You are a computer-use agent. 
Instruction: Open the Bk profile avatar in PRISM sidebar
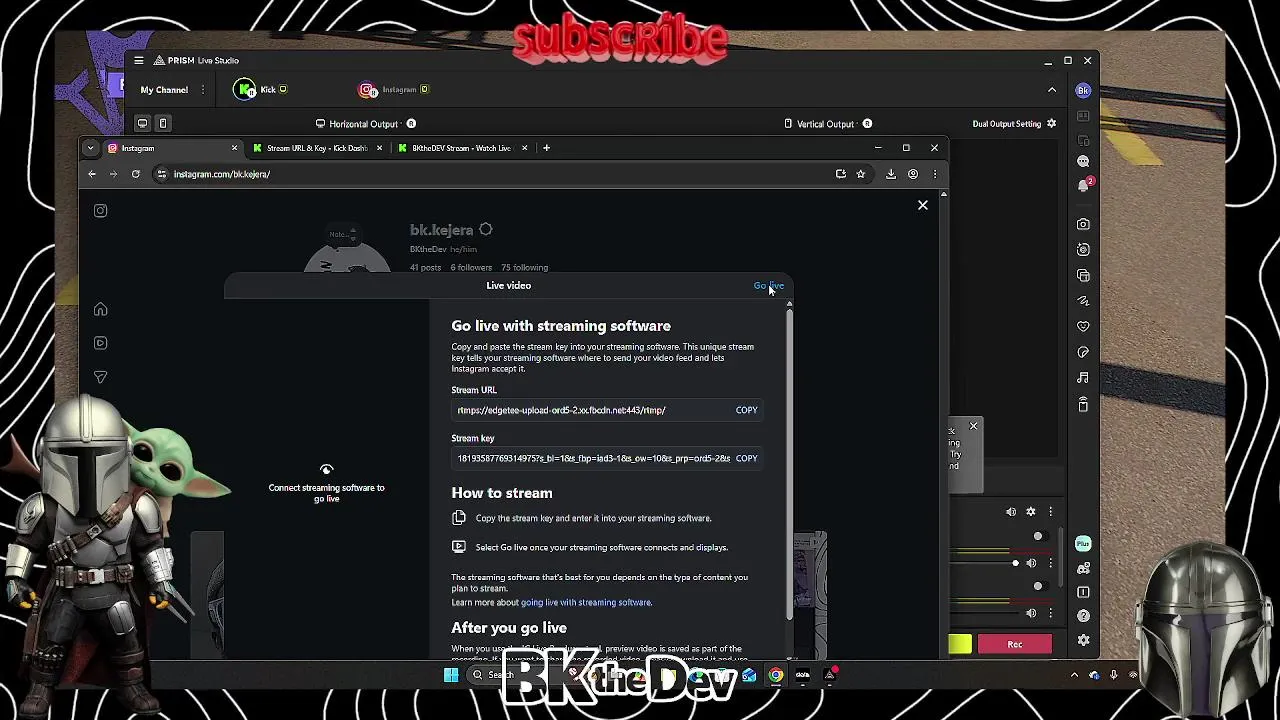pyautogui.click(x=1083, y=90)
